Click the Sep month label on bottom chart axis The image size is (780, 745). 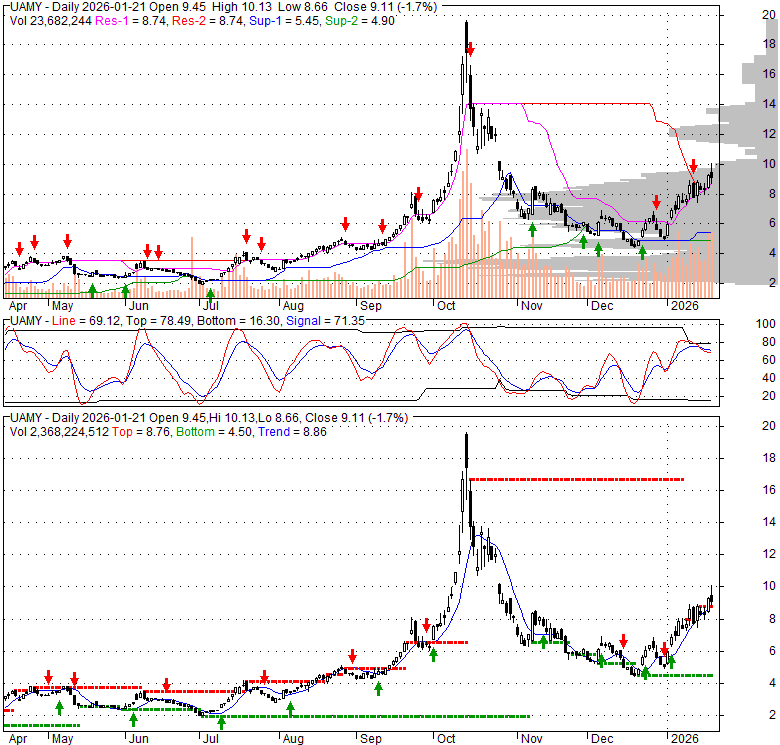click(371, 739)
